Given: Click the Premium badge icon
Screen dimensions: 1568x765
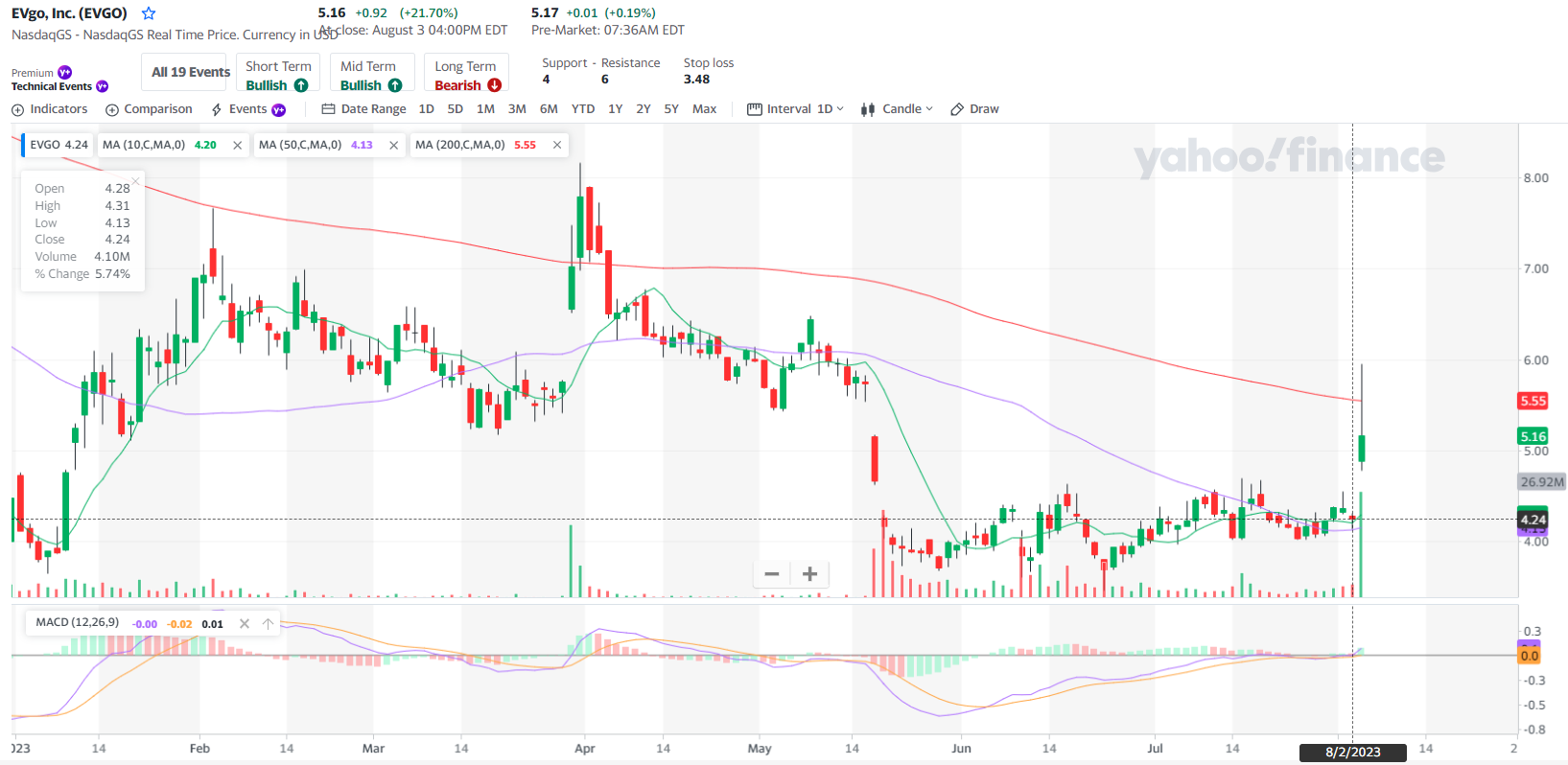Looking at the screenshot, I should click(x=65, y=72).
